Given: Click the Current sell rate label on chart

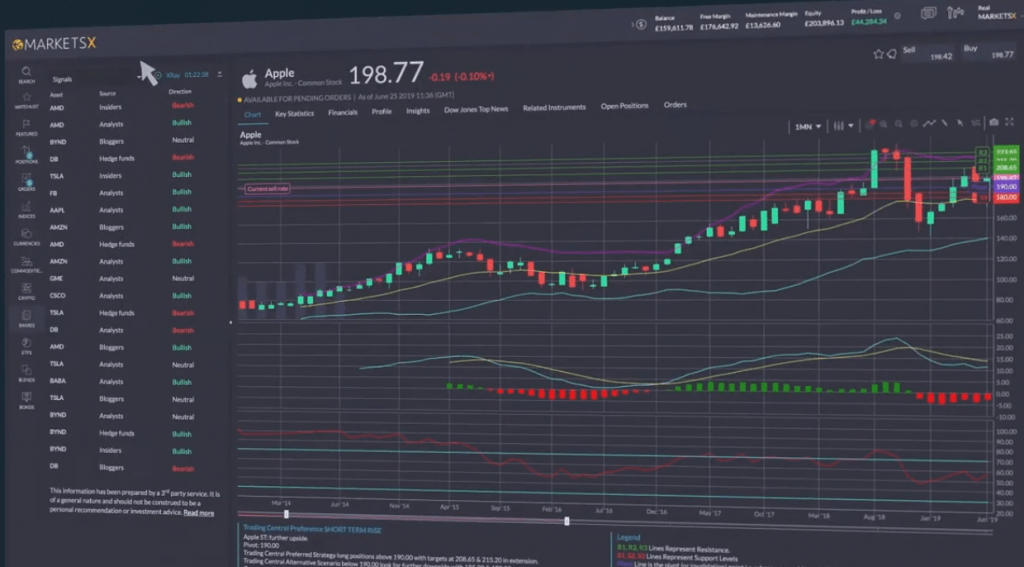Looking at the screenshot, I should click(267, 189).
